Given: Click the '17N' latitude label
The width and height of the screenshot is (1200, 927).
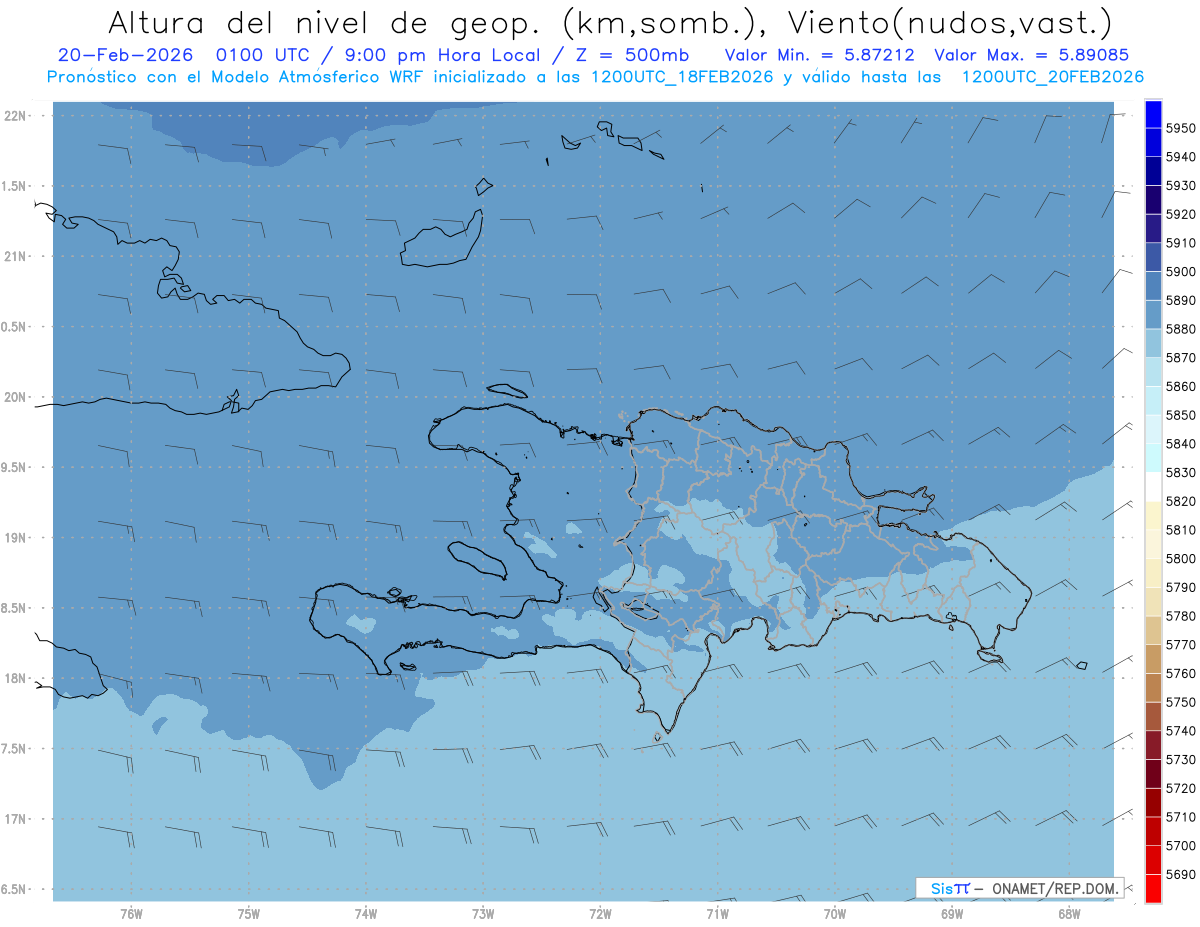Looking at the screenshot, I should (x=15, y=819).
